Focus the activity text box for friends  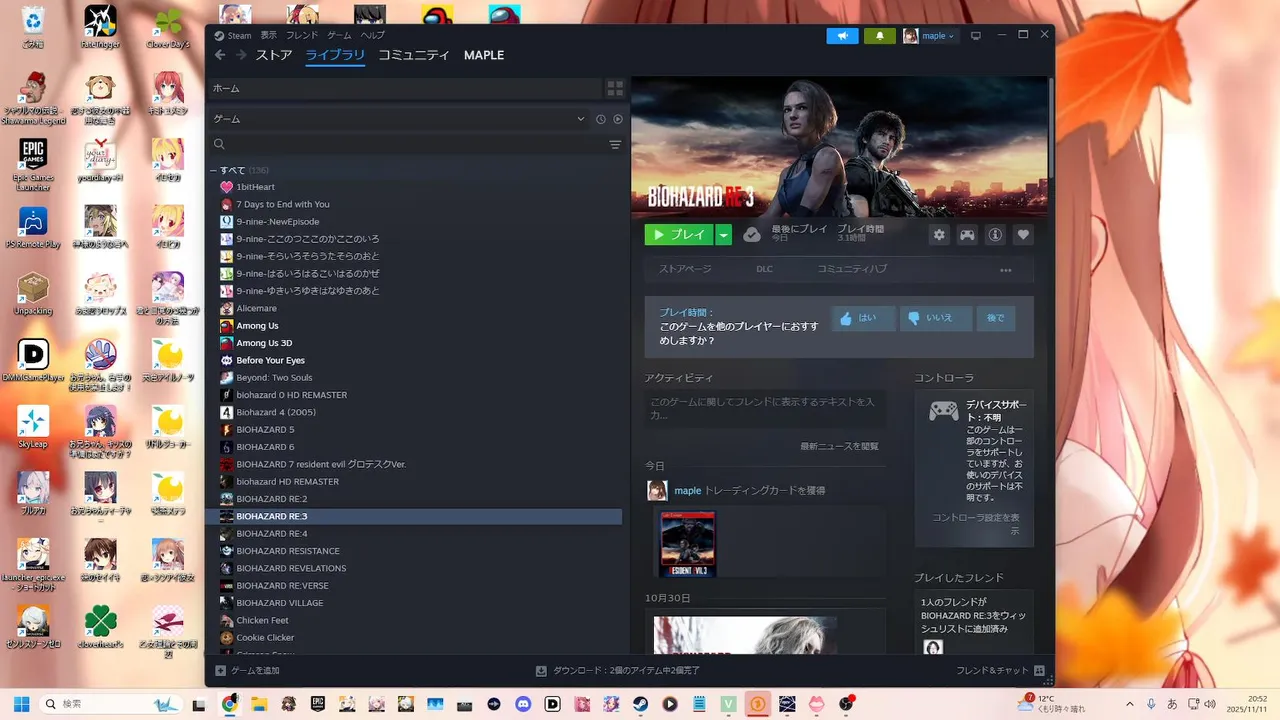click(x=765, y=408)
